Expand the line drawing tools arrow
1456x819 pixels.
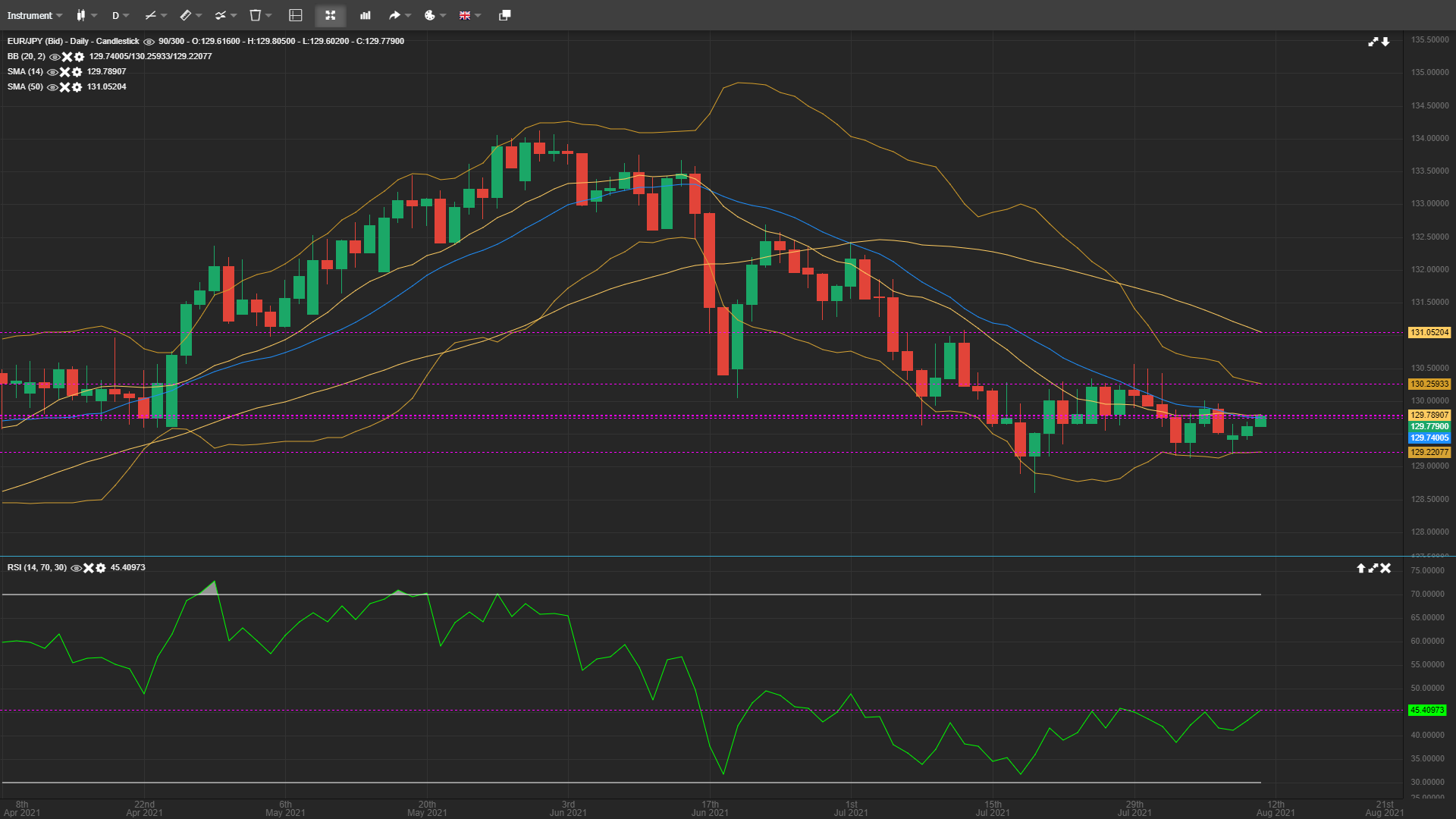point(164,15)
